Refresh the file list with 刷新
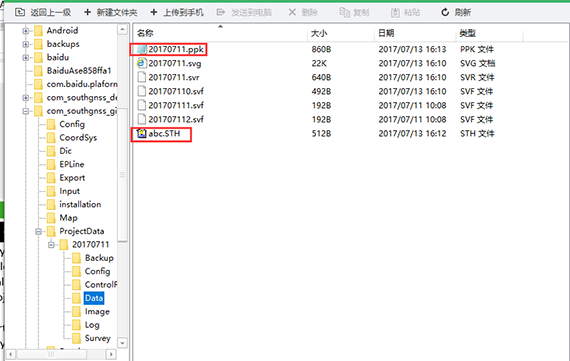The width and height of the screenshot is (570, 361). [x=456, y=12]
